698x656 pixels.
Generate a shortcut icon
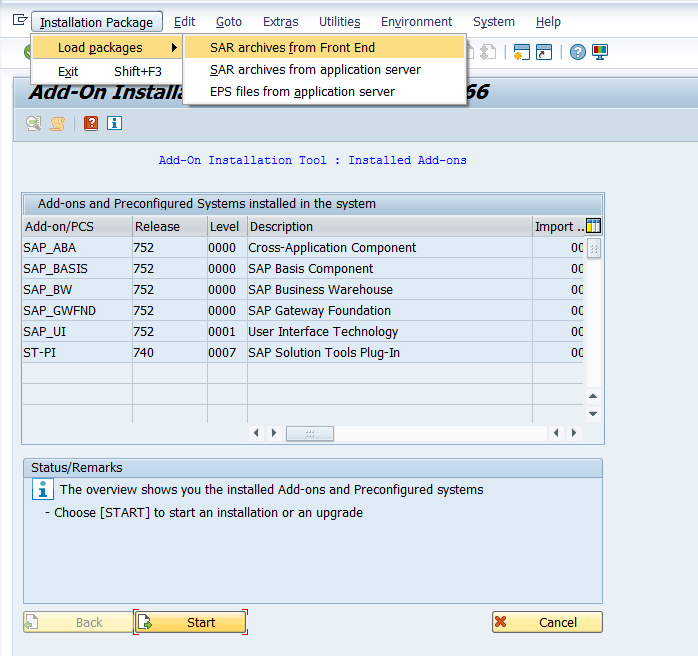pos(544,52)
